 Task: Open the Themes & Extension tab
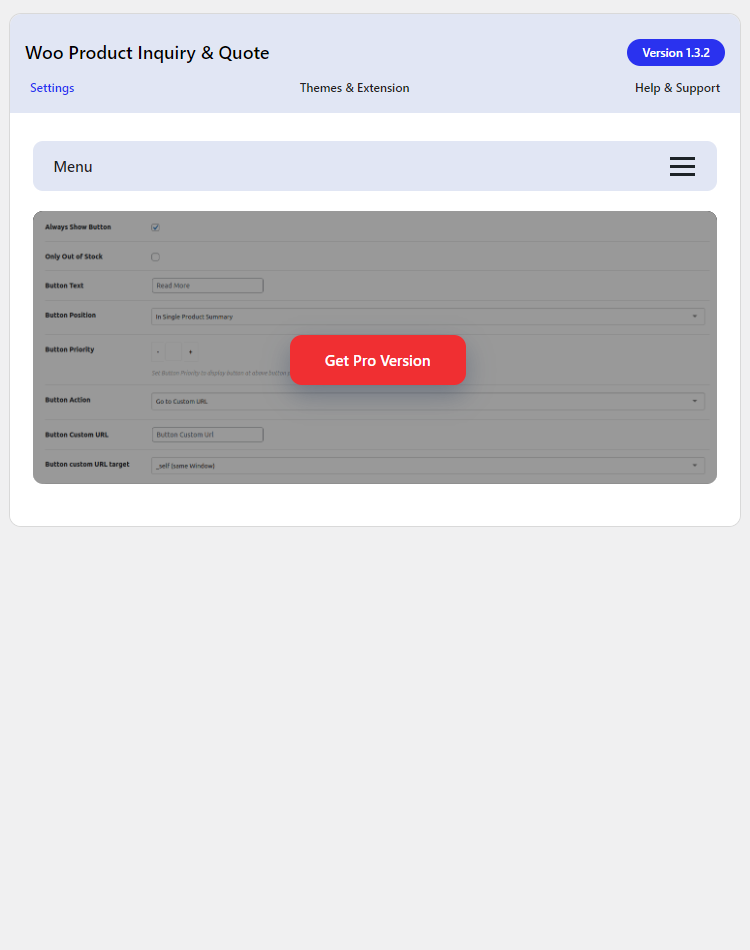[354, 88]
